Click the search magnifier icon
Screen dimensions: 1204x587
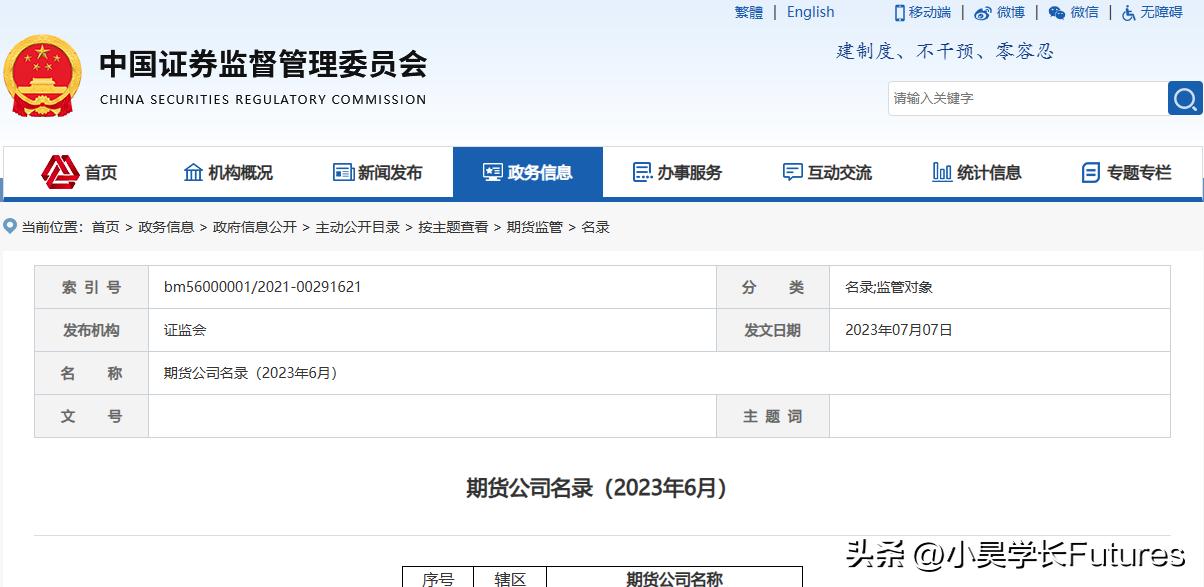(x=1185, y=98)
